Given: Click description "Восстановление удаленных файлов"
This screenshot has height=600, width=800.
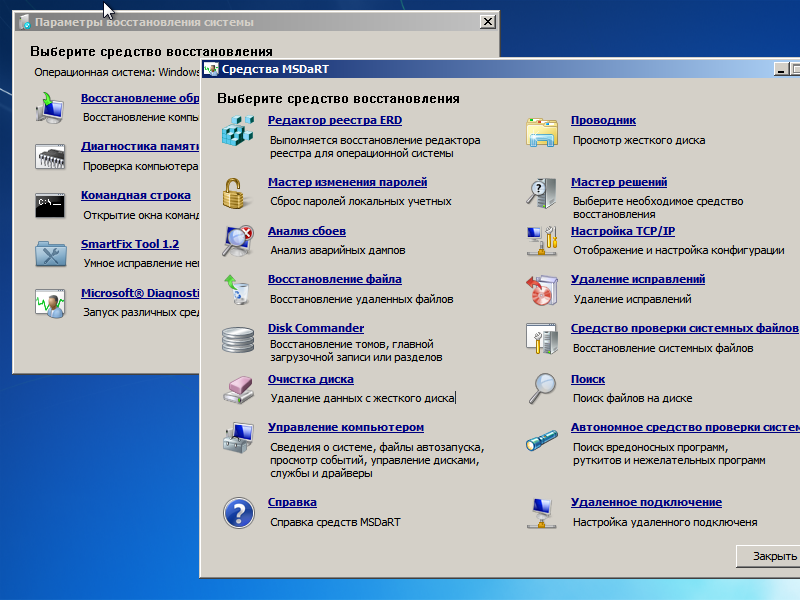Looking at the screenshot, I should coord(362,299).
